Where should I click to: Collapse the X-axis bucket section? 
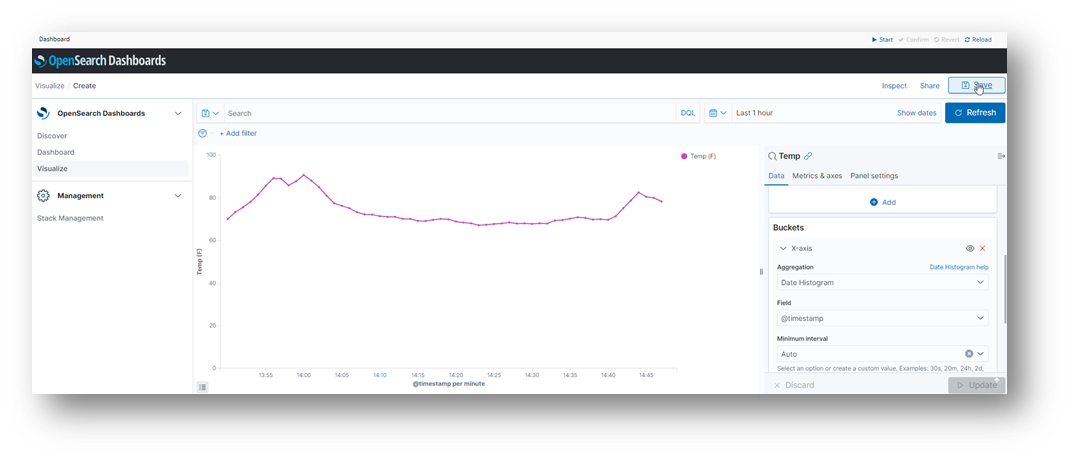pos(783,248)
